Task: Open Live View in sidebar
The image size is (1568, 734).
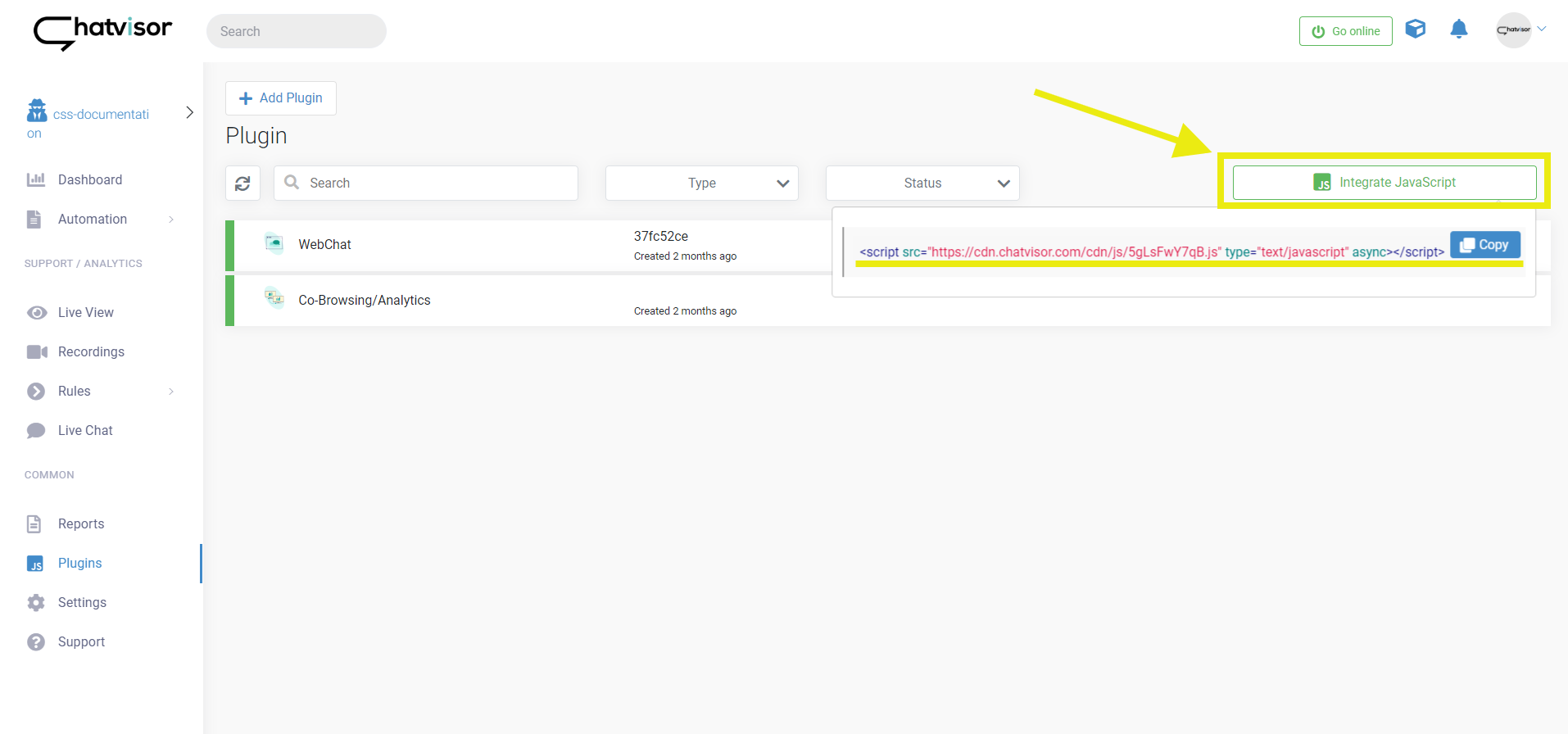Action: point(86,312)
